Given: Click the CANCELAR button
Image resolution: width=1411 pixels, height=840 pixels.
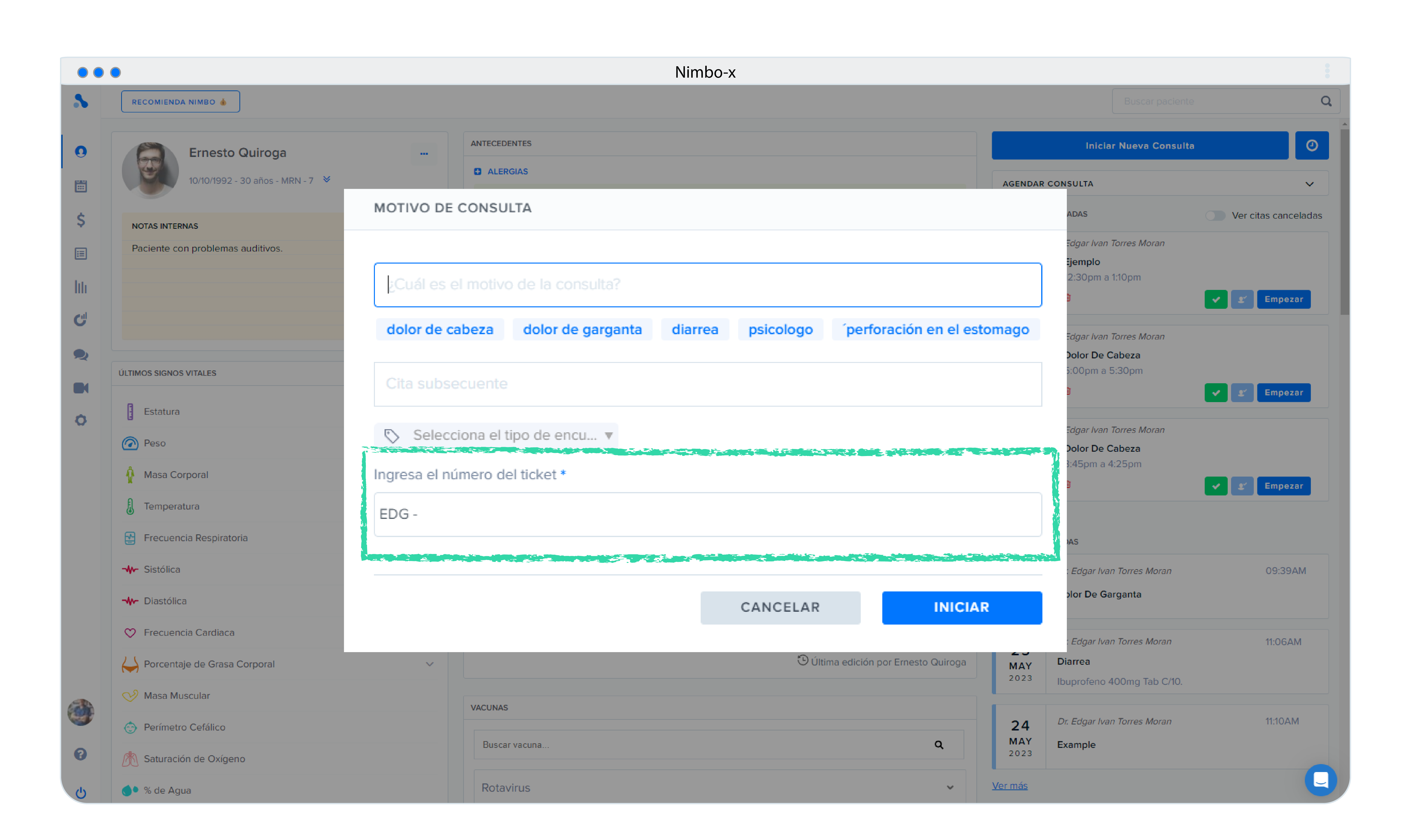Looking at the screenshot, I should pyautogui.click(x=780, y=607).
